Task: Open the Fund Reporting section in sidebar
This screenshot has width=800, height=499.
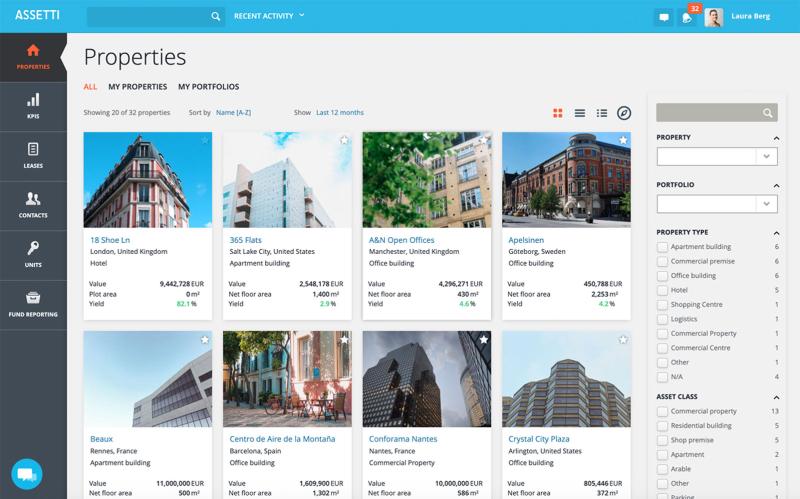Action: 33,305
